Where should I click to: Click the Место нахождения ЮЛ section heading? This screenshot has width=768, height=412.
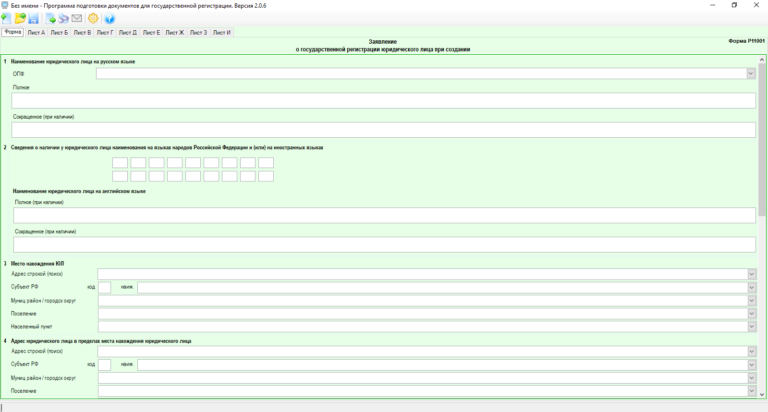[x=37, y=264]
